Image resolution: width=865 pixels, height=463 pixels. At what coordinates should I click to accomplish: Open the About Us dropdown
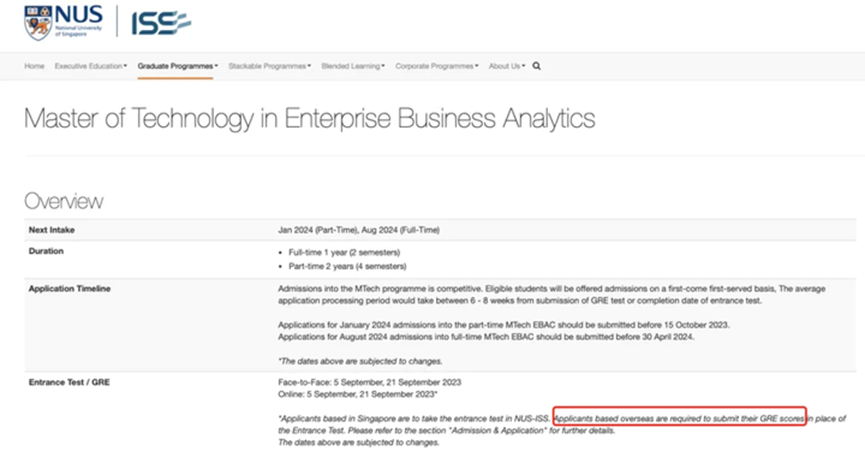click(x=506, y=66)
